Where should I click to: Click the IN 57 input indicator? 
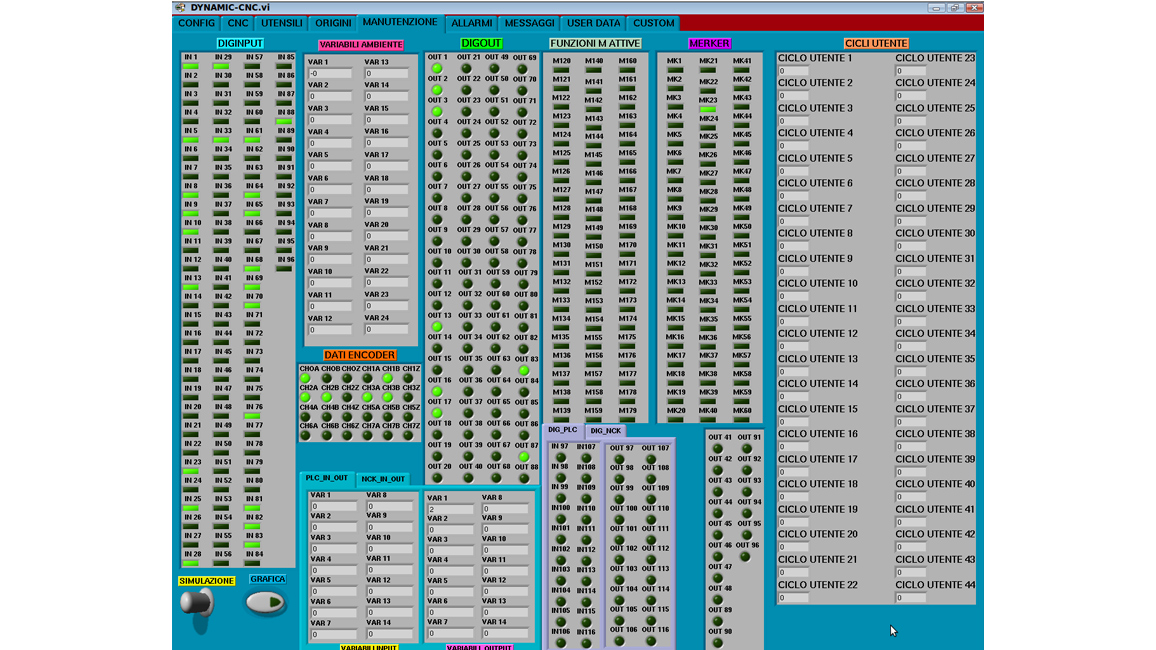pyautogui.click(x=252, y=66)
